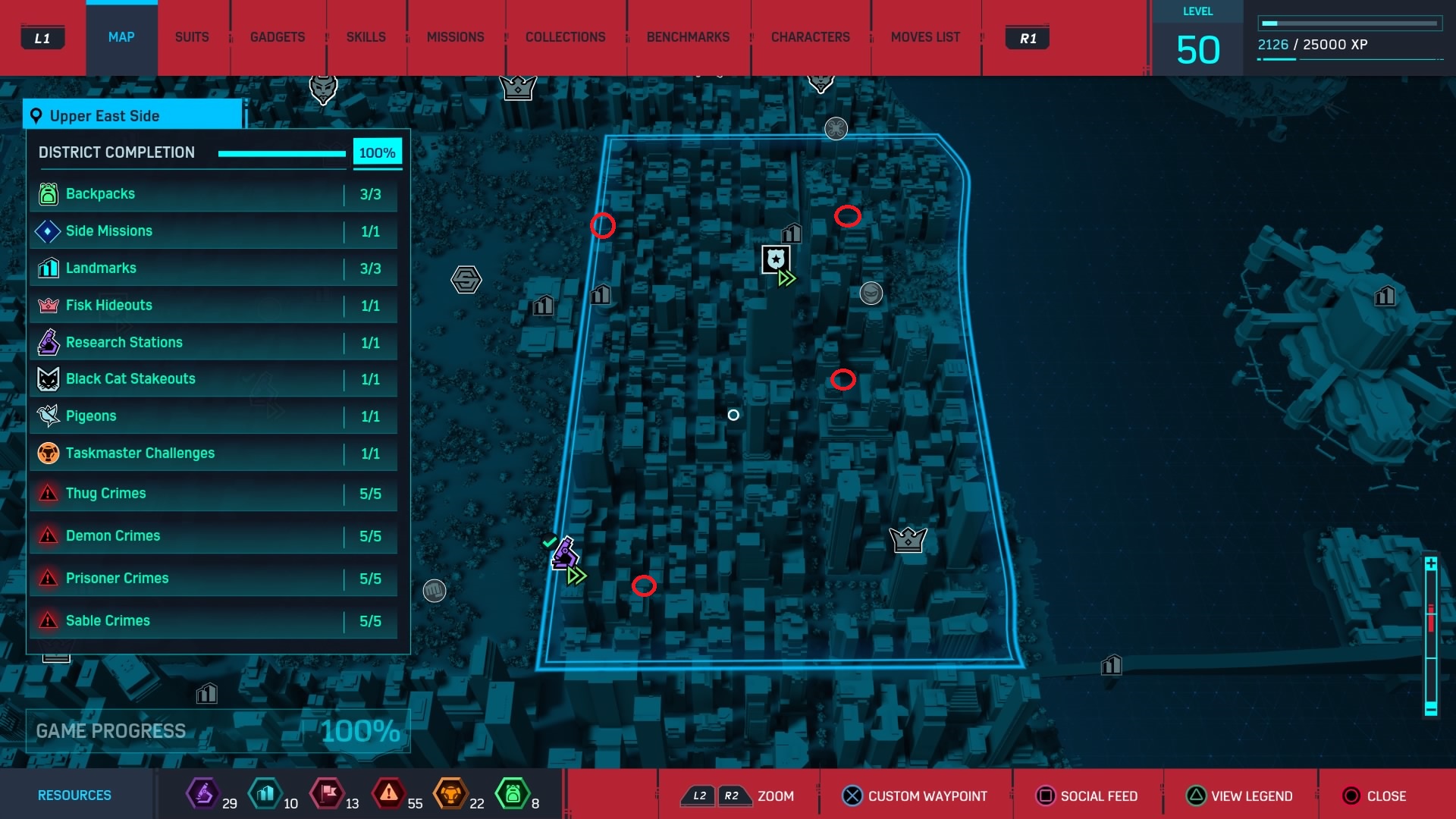Select the landmark icon above the police station

click(792, 232)
